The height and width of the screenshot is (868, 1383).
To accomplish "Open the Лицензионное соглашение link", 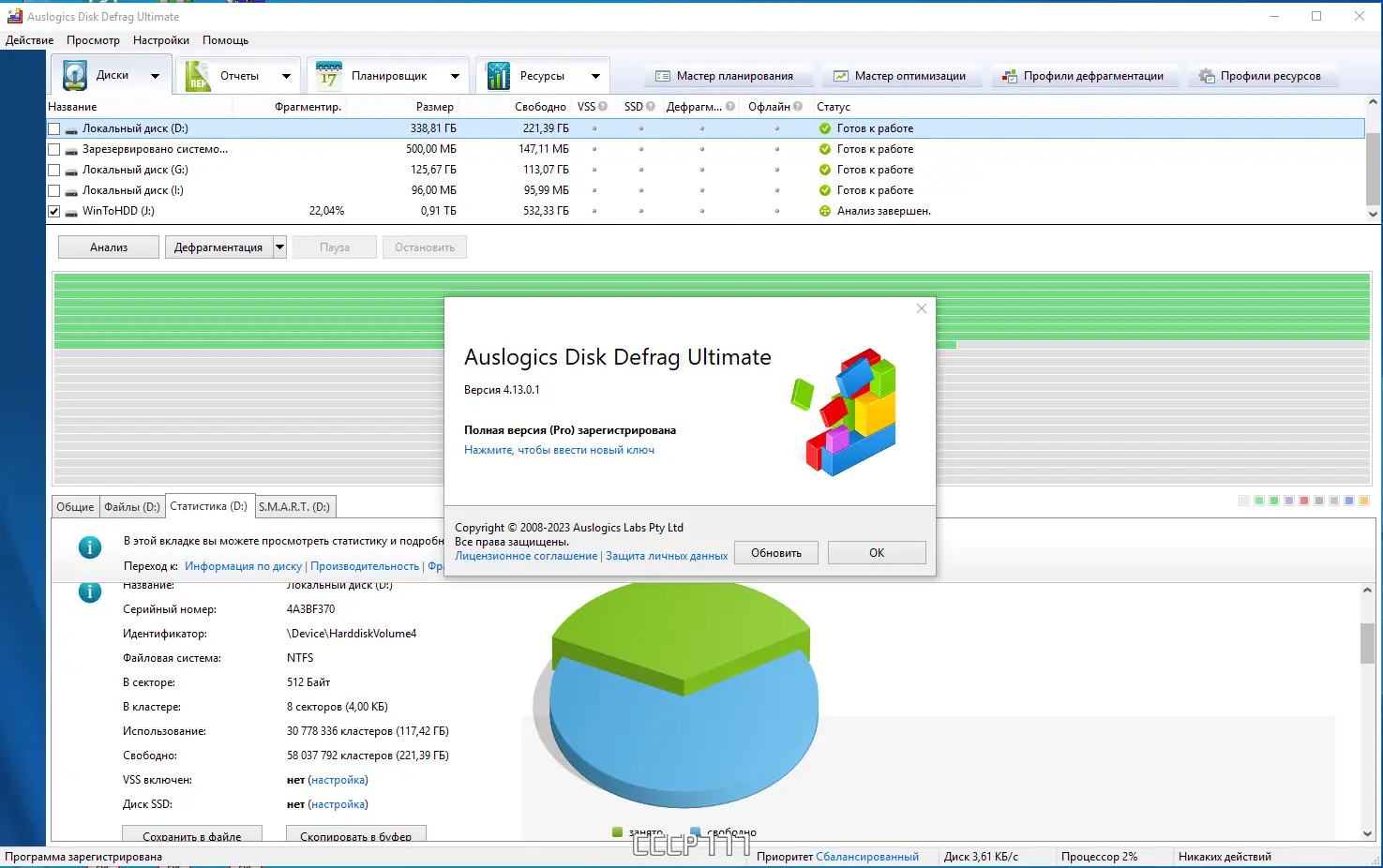I will tap(526, 556).
